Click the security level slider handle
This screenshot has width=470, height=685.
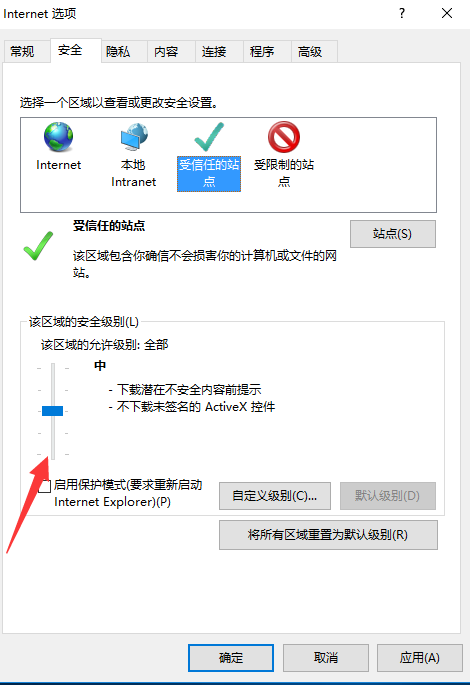tap(52, 411)
